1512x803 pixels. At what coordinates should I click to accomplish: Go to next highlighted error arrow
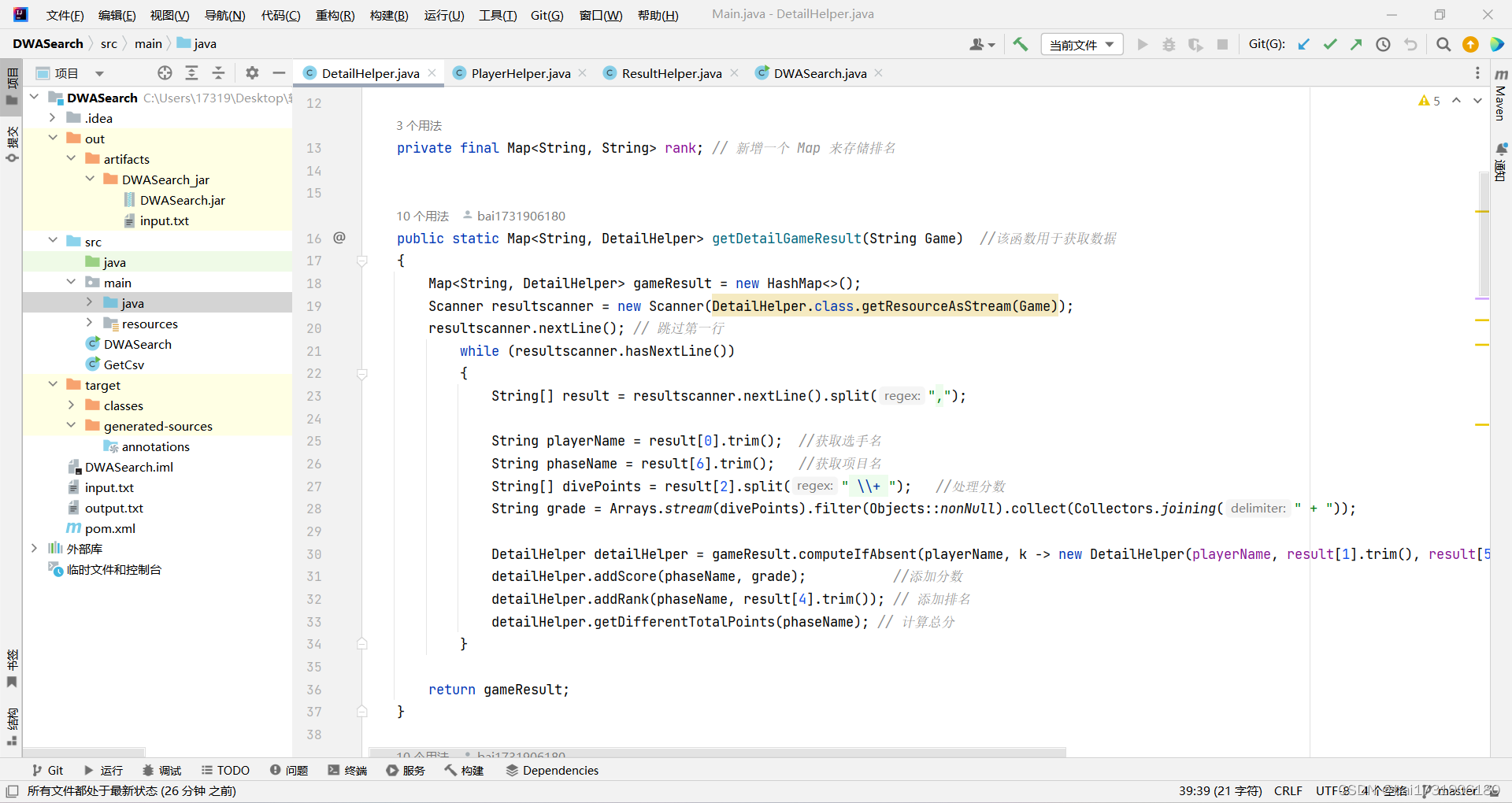1477,101
